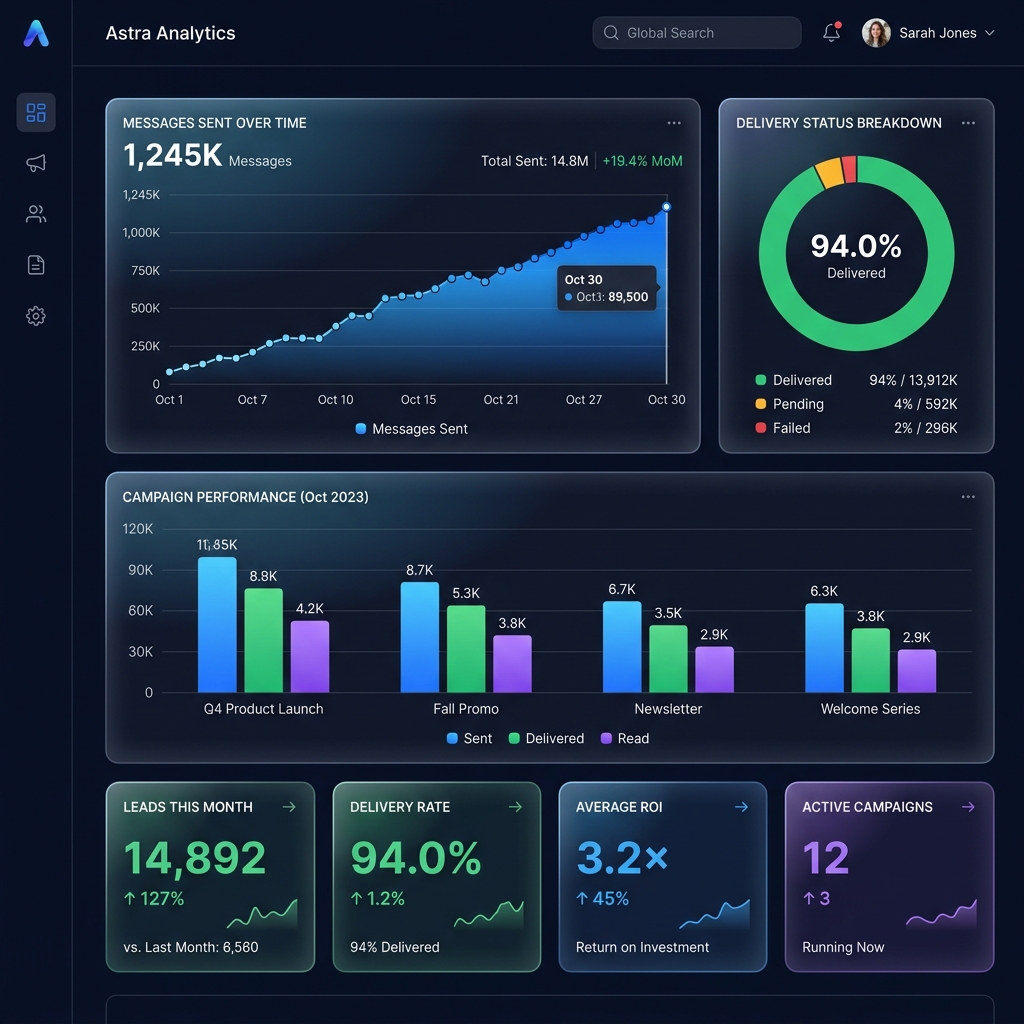
Task: Open Campaign Performance options menu
Action: (968, 497)
